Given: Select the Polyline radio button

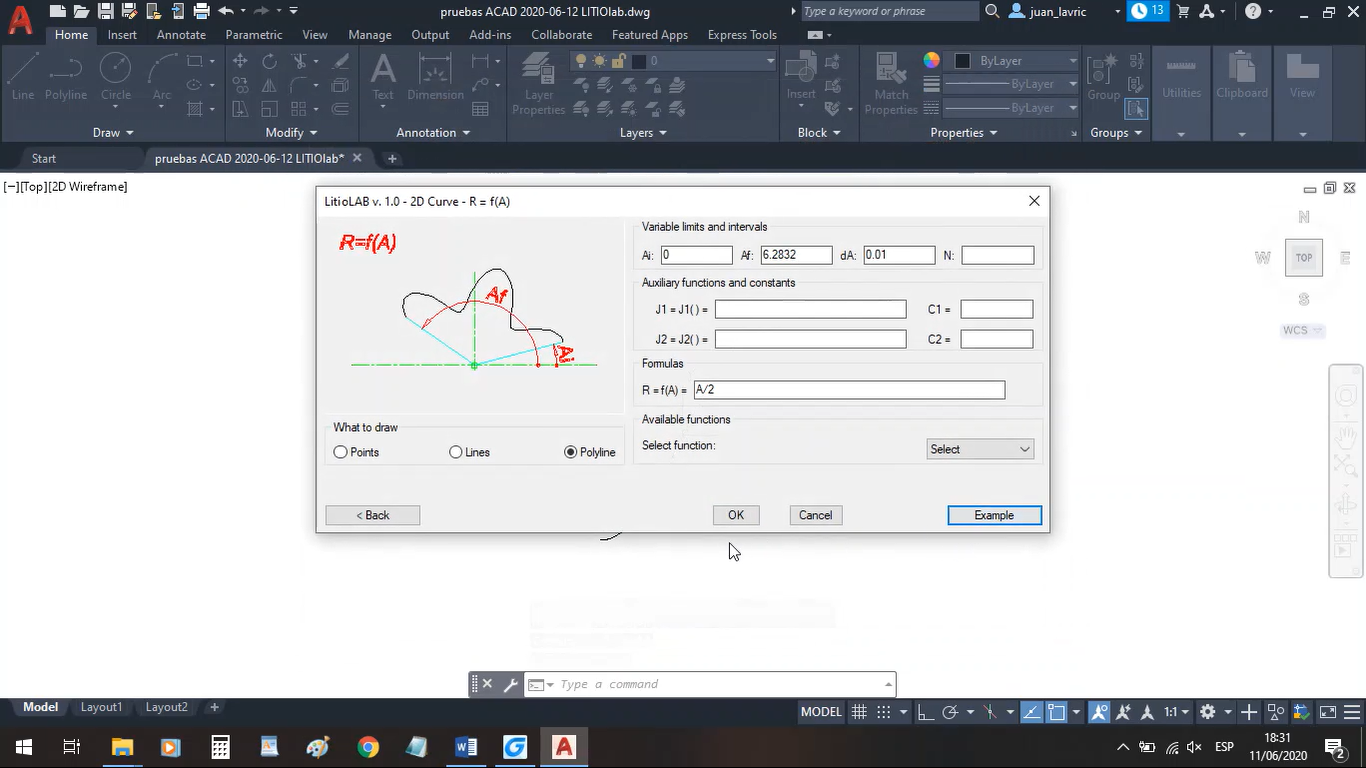Looking at the screenshot, I should [x=571, y=452].
